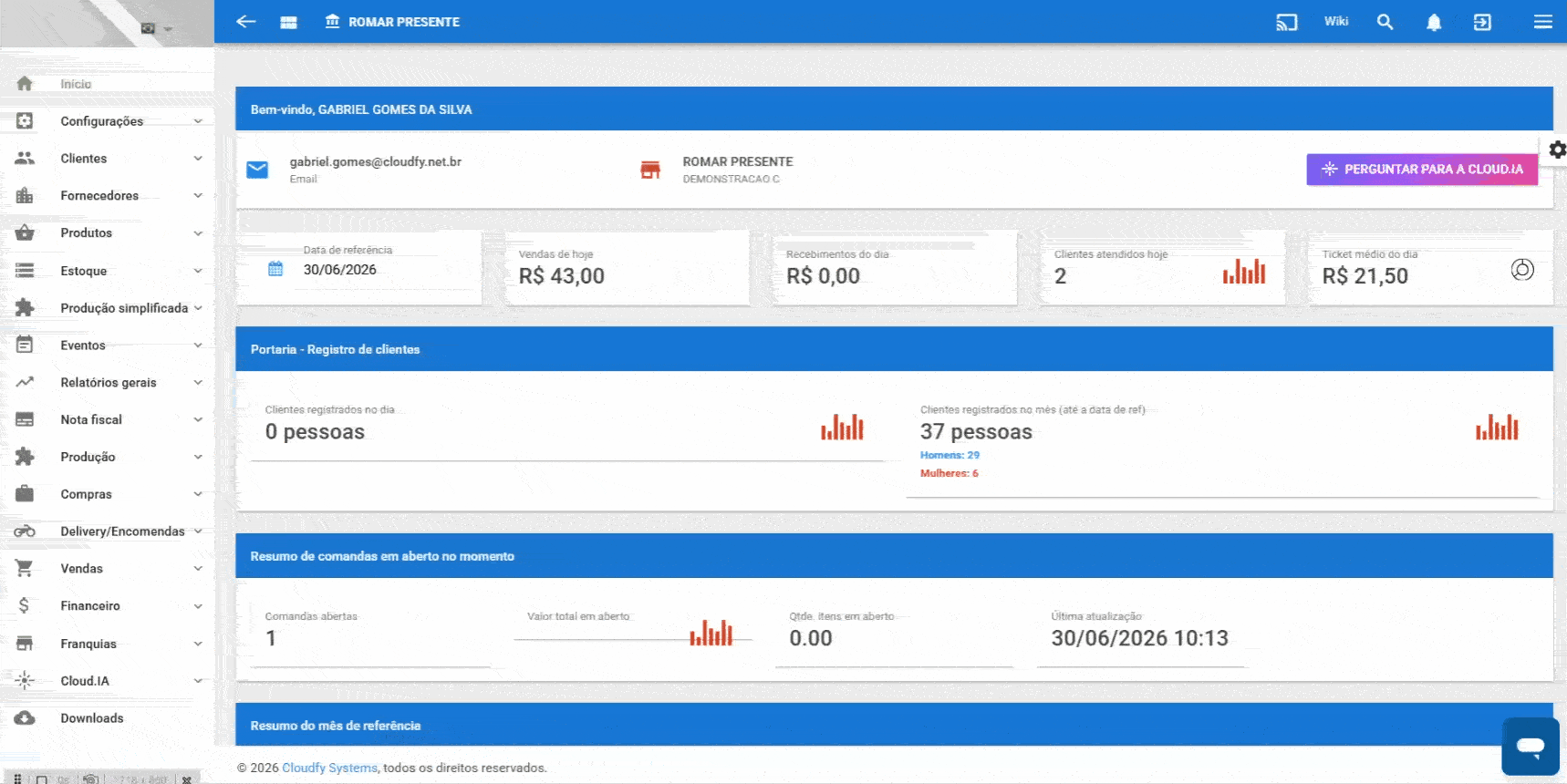Expand the Produtos menu chevron
The height and width of the screenshot is (784, 1567).
(x=198, y=233)
